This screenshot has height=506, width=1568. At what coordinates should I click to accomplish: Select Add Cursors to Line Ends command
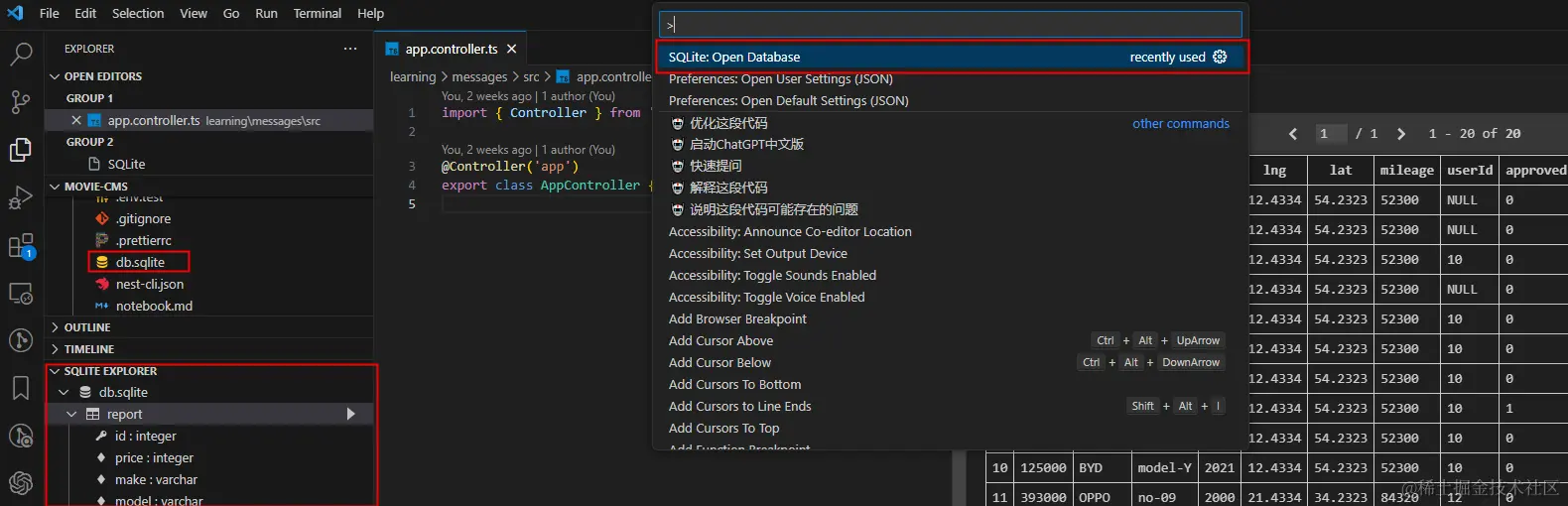[x=951, y=406]
